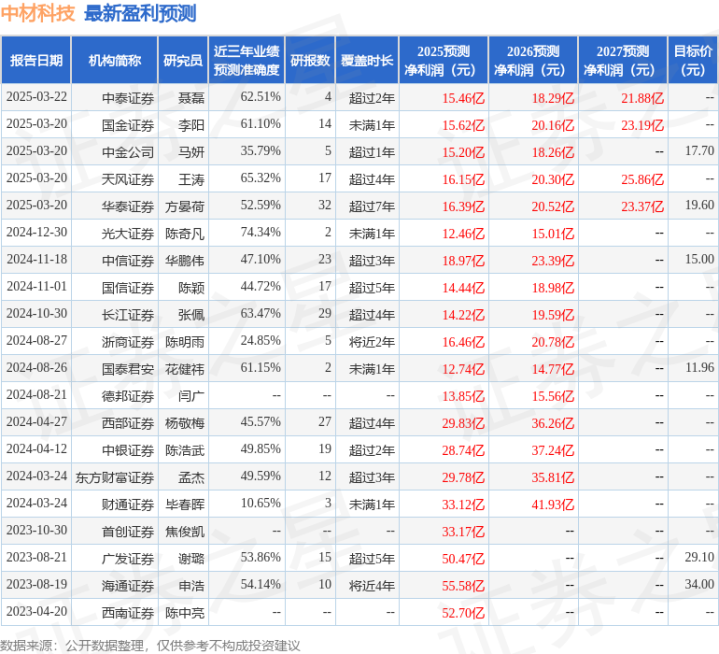Click accuracy value 62.51%
The image size is (719, 654).
tap(260, 97)
